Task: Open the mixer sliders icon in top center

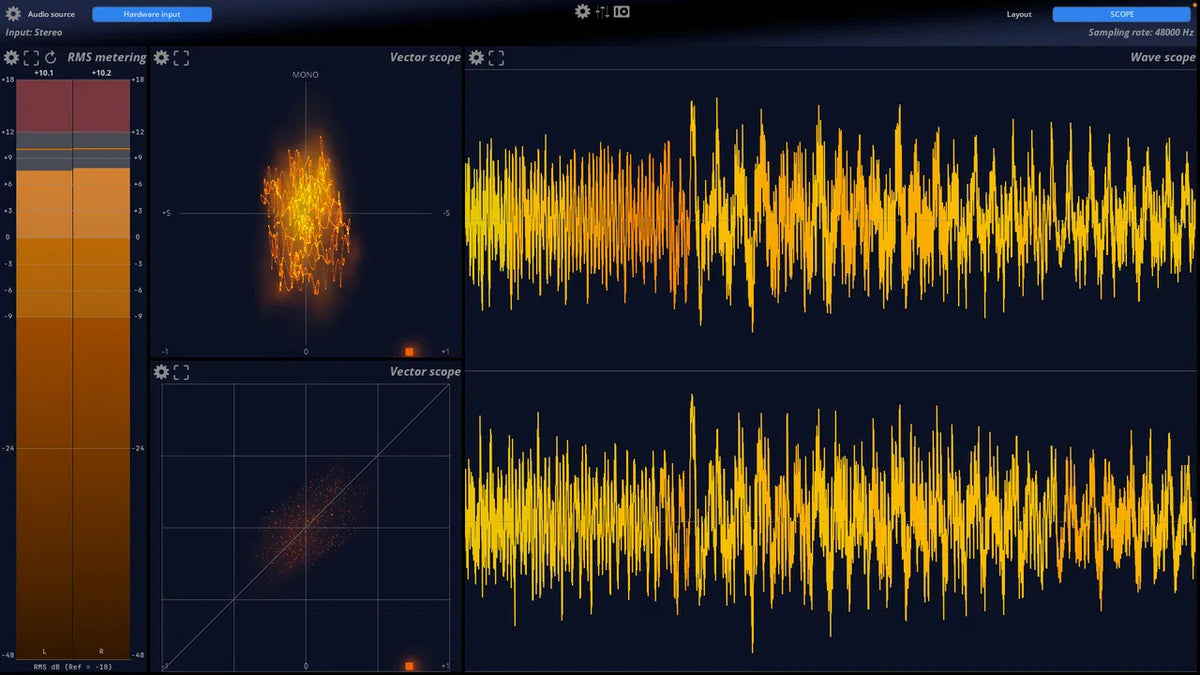Action: (x=602, y=12)
